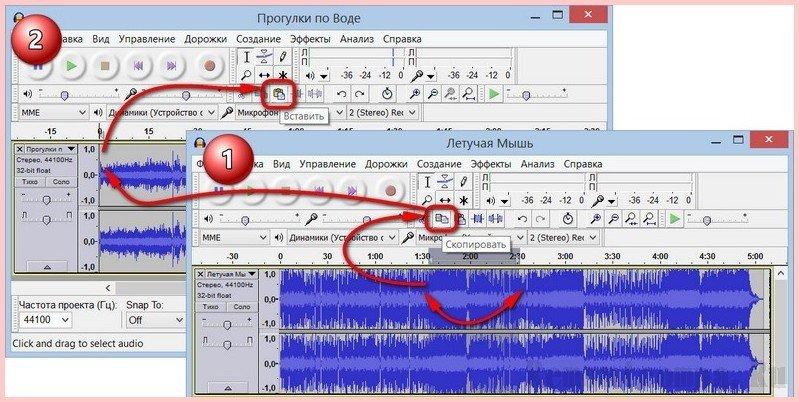Click Undo in the Прогулки по Воде window
The height and width of the screenshot is (402, 799).
[x=342, y=94]
